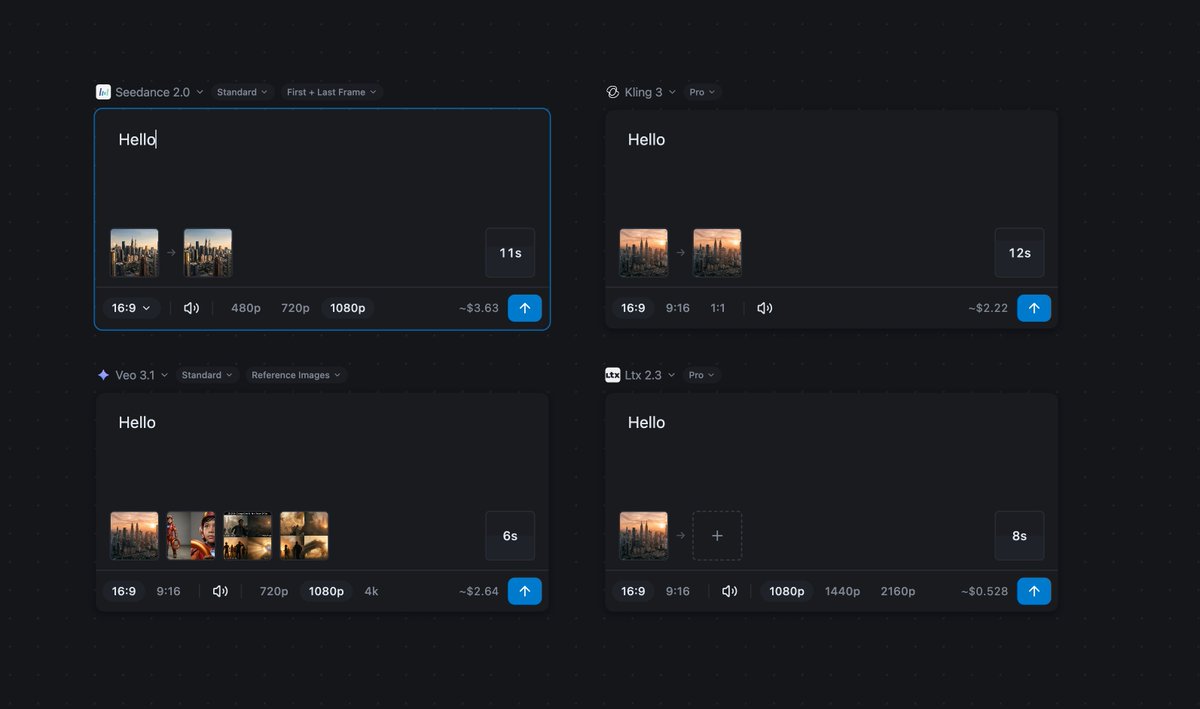Select 1:1 ratio in Kling card
Screen dimensions: 1200x709
click(x=718, y=308)
